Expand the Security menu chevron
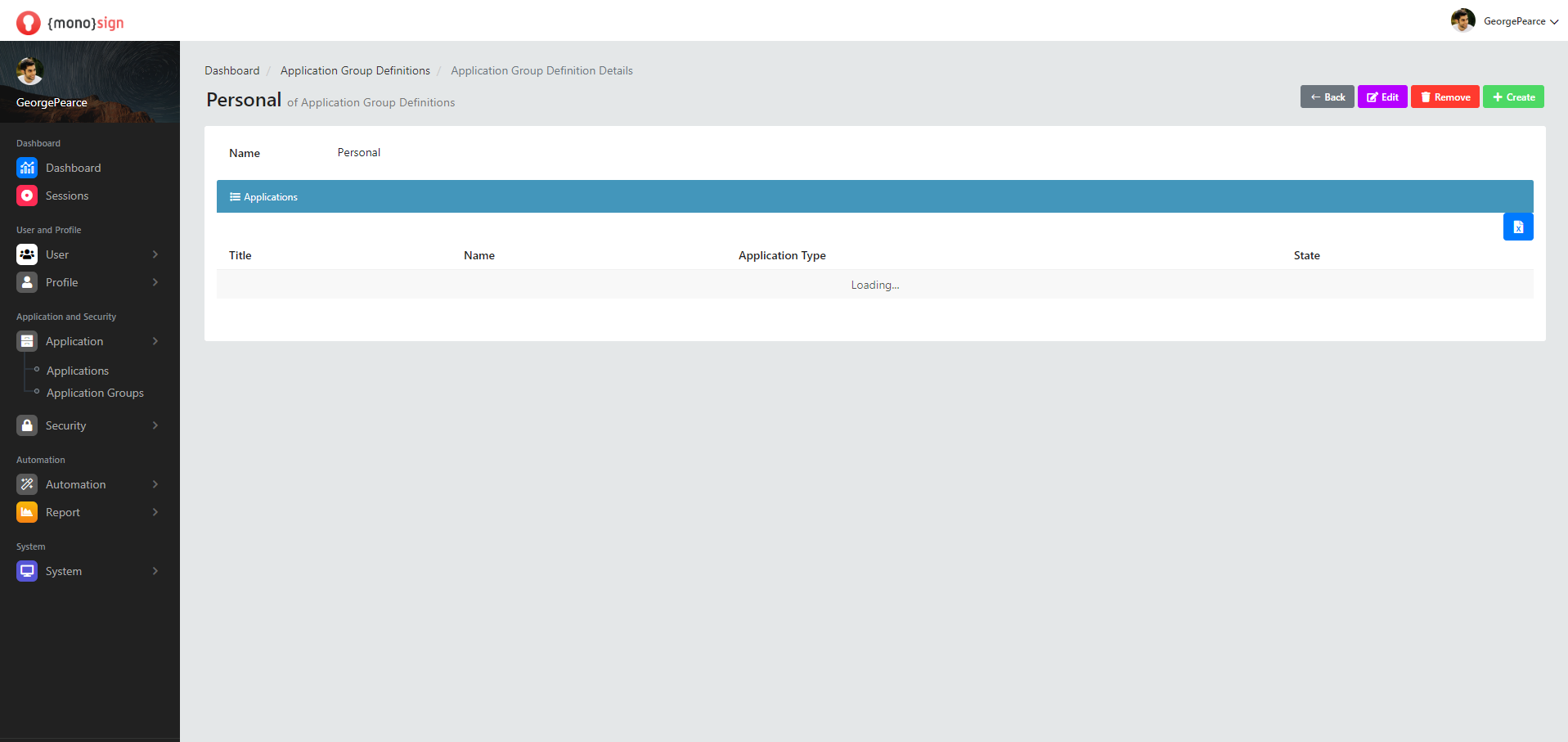This screenshot has width=1568, height=742. click(155, 425)
